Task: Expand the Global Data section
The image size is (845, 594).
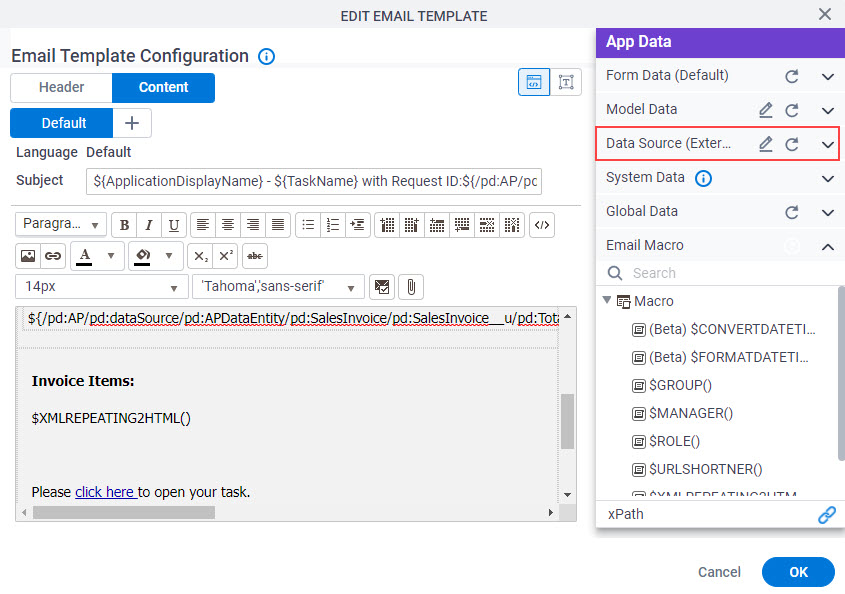Action: coord(828,212)
